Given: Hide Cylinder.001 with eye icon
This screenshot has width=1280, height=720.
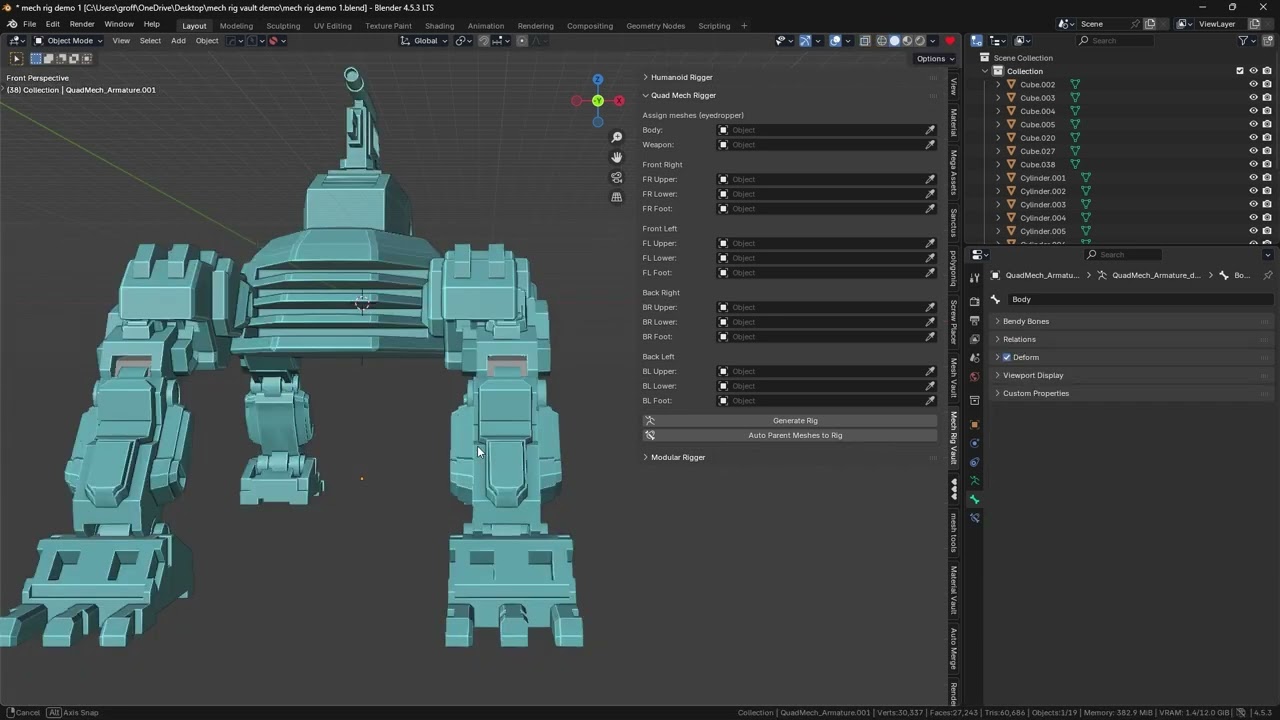Looking at the screenshot, I should (x=1253, y=178).
